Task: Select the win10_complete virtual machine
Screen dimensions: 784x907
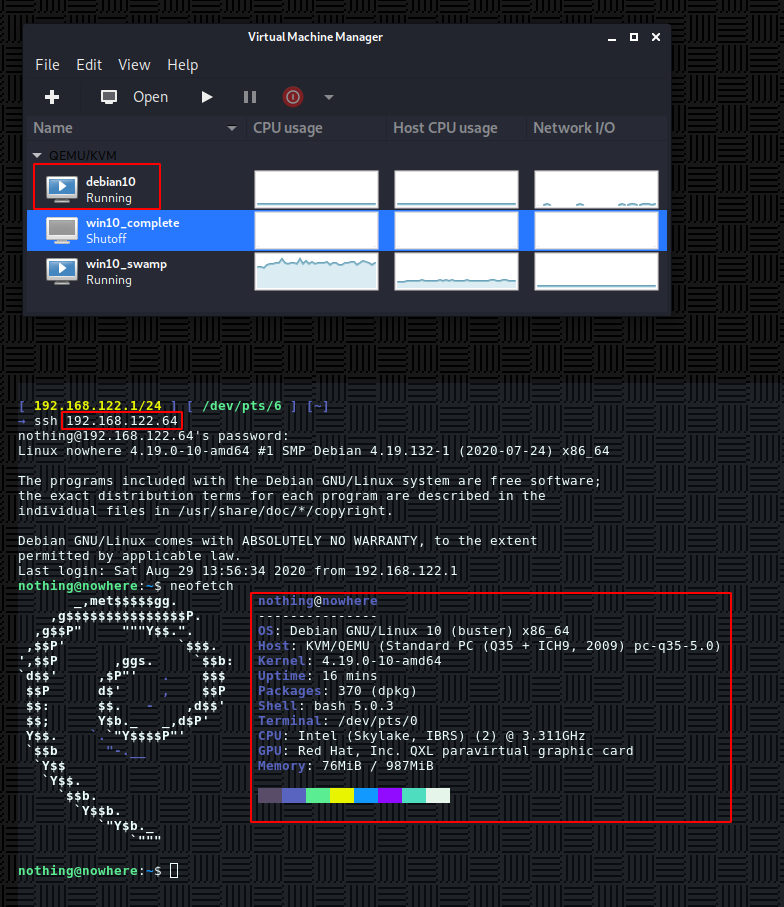Action: pos(347,230)
